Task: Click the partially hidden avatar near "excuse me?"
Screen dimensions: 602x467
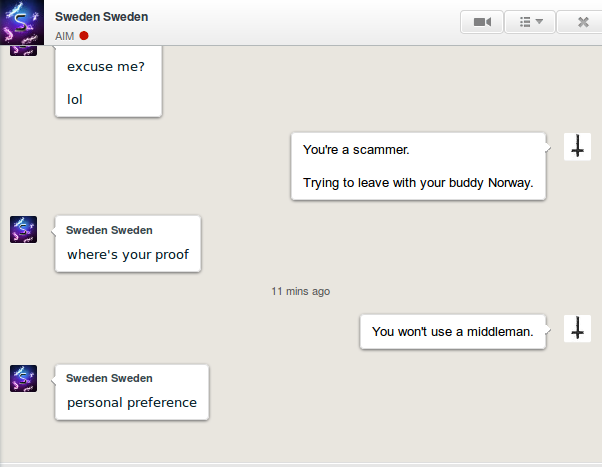Action: tap(23, 51)
